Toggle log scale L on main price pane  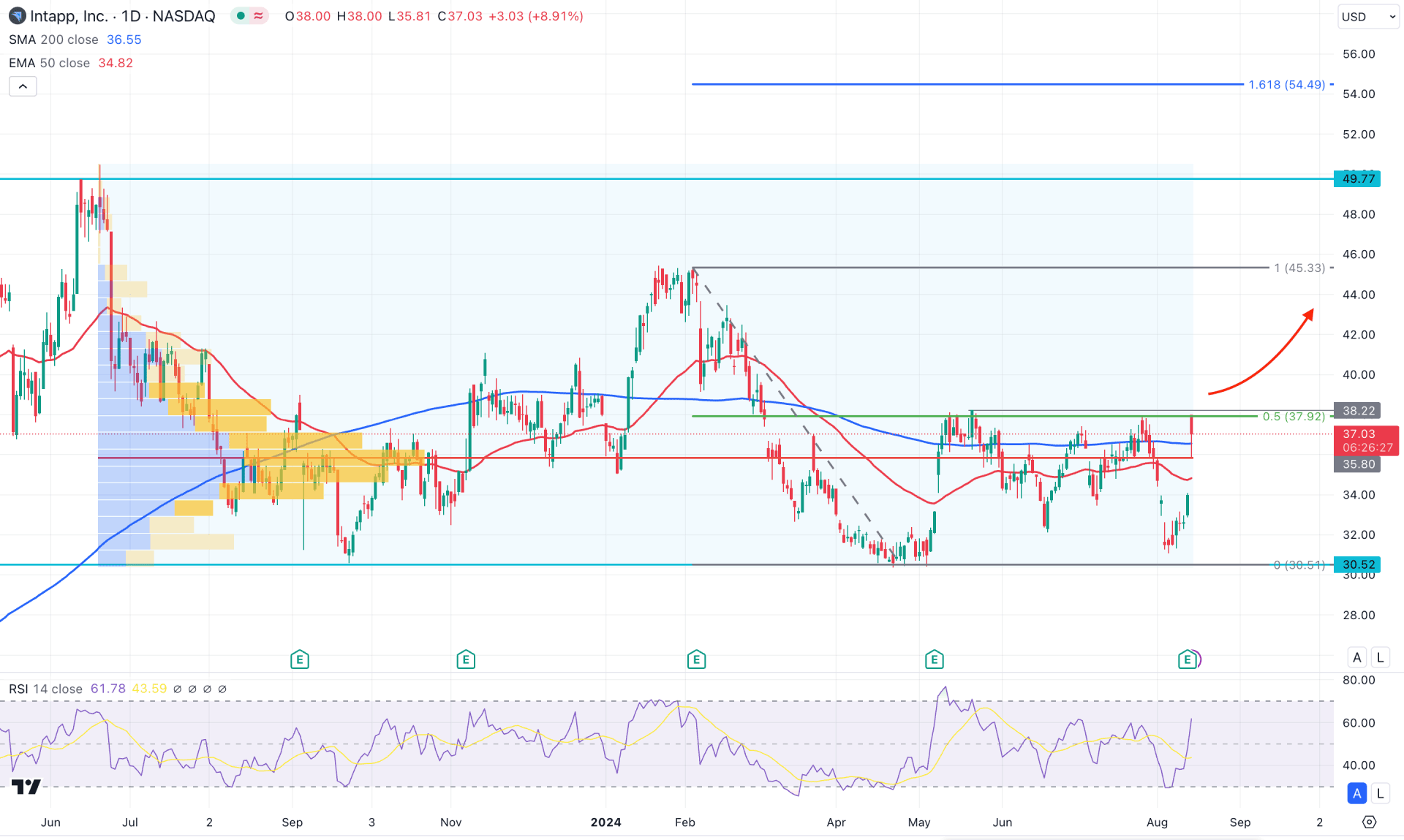pos(1381,657)
